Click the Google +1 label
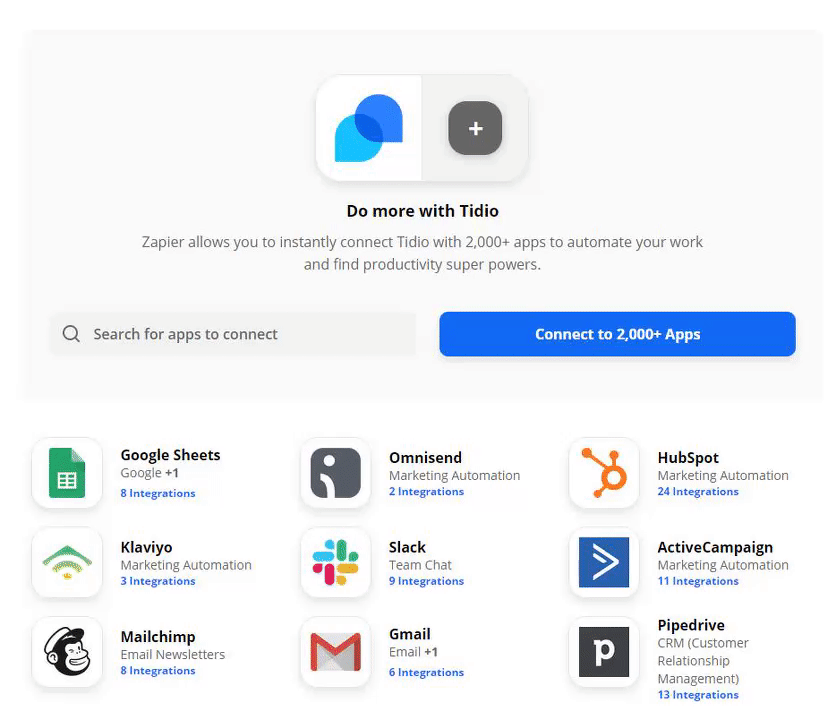The height and width of the screenshot is (720, 836). pos(149,473)
